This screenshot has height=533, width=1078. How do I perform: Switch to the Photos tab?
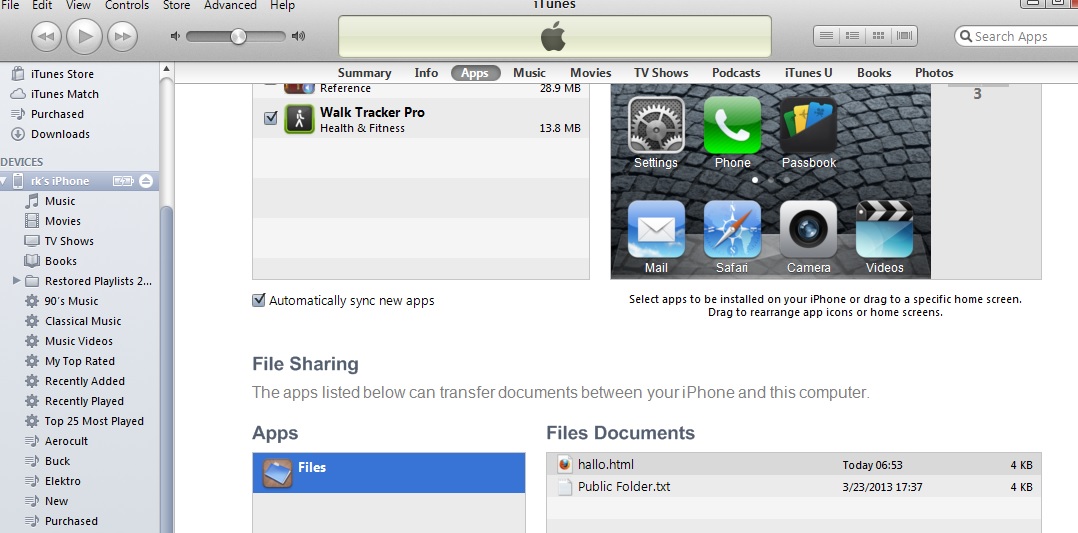click(x=934, y=73)
